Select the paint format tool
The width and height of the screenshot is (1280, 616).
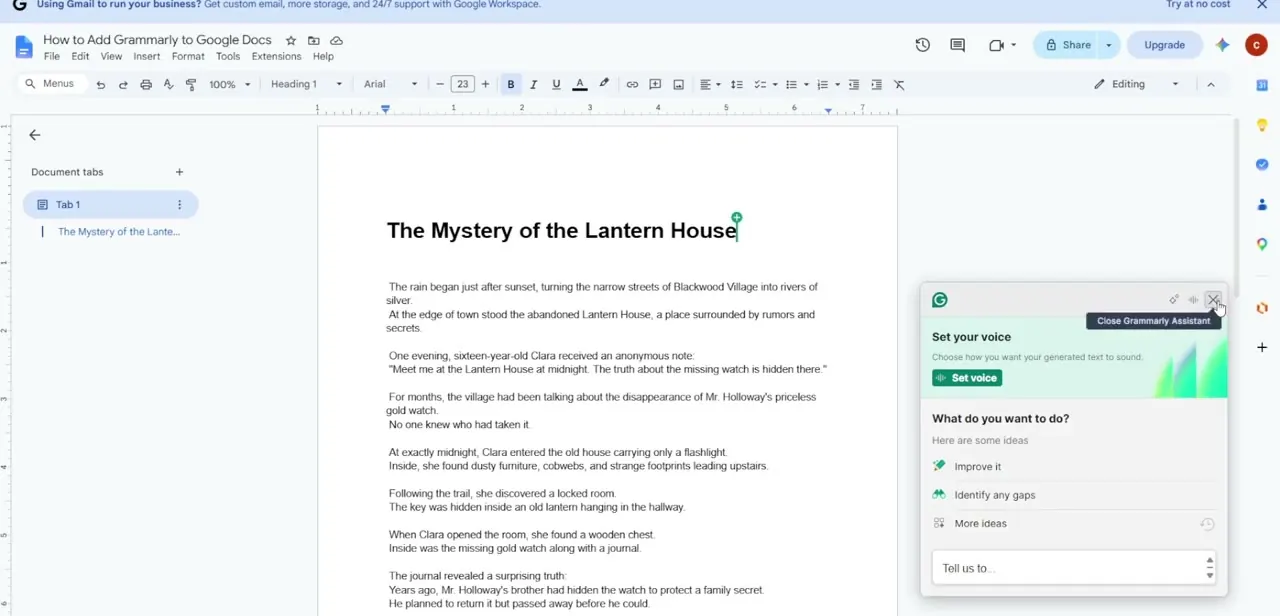[191, 85]
